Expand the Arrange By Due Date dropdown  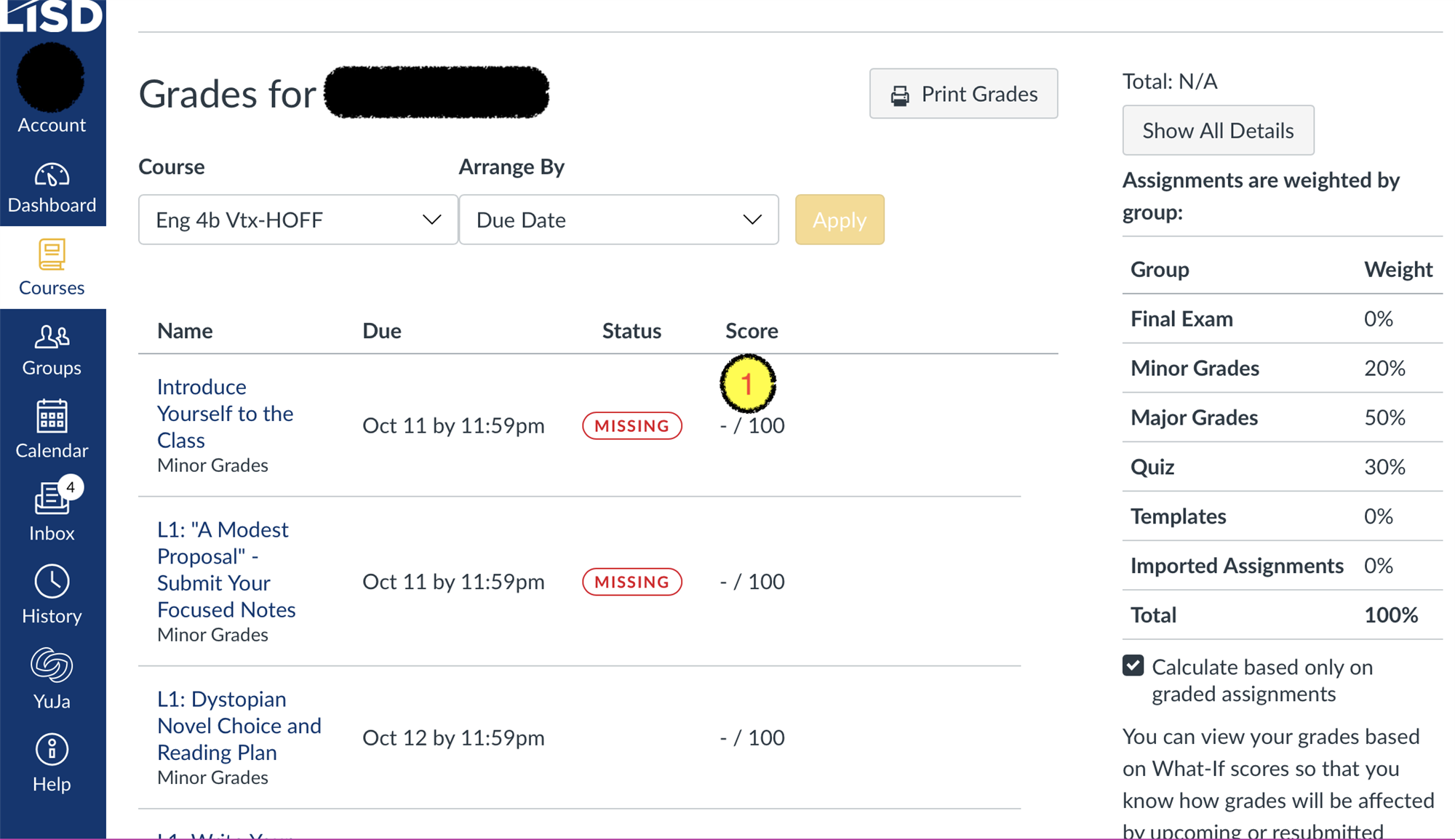pos(619,220)
